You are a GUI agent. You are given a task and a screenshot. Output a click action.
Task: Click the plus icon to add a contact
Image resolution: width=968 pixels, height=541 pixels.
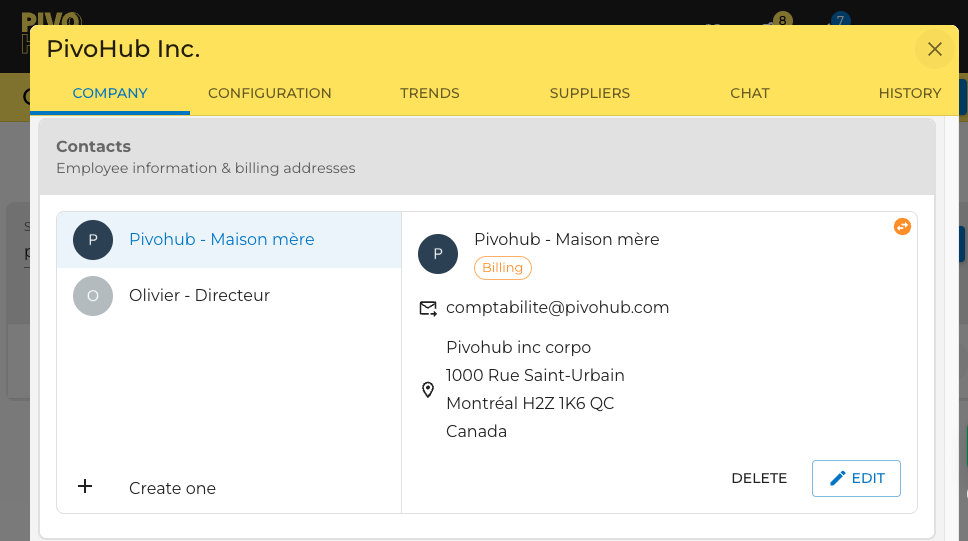click(85, 486)
